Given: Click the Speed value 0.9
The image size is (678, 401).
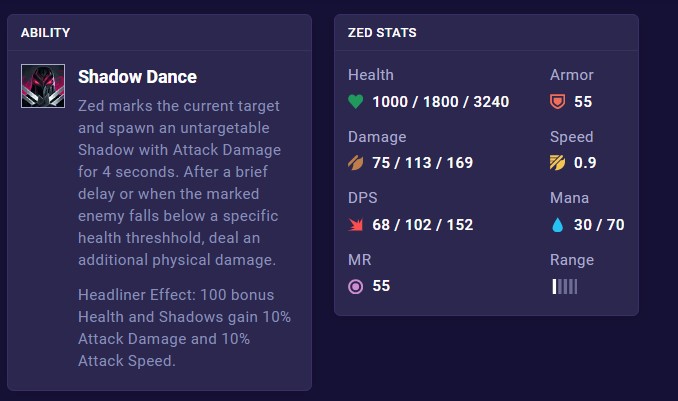Looking at the screenshot, I should [585, 163].
